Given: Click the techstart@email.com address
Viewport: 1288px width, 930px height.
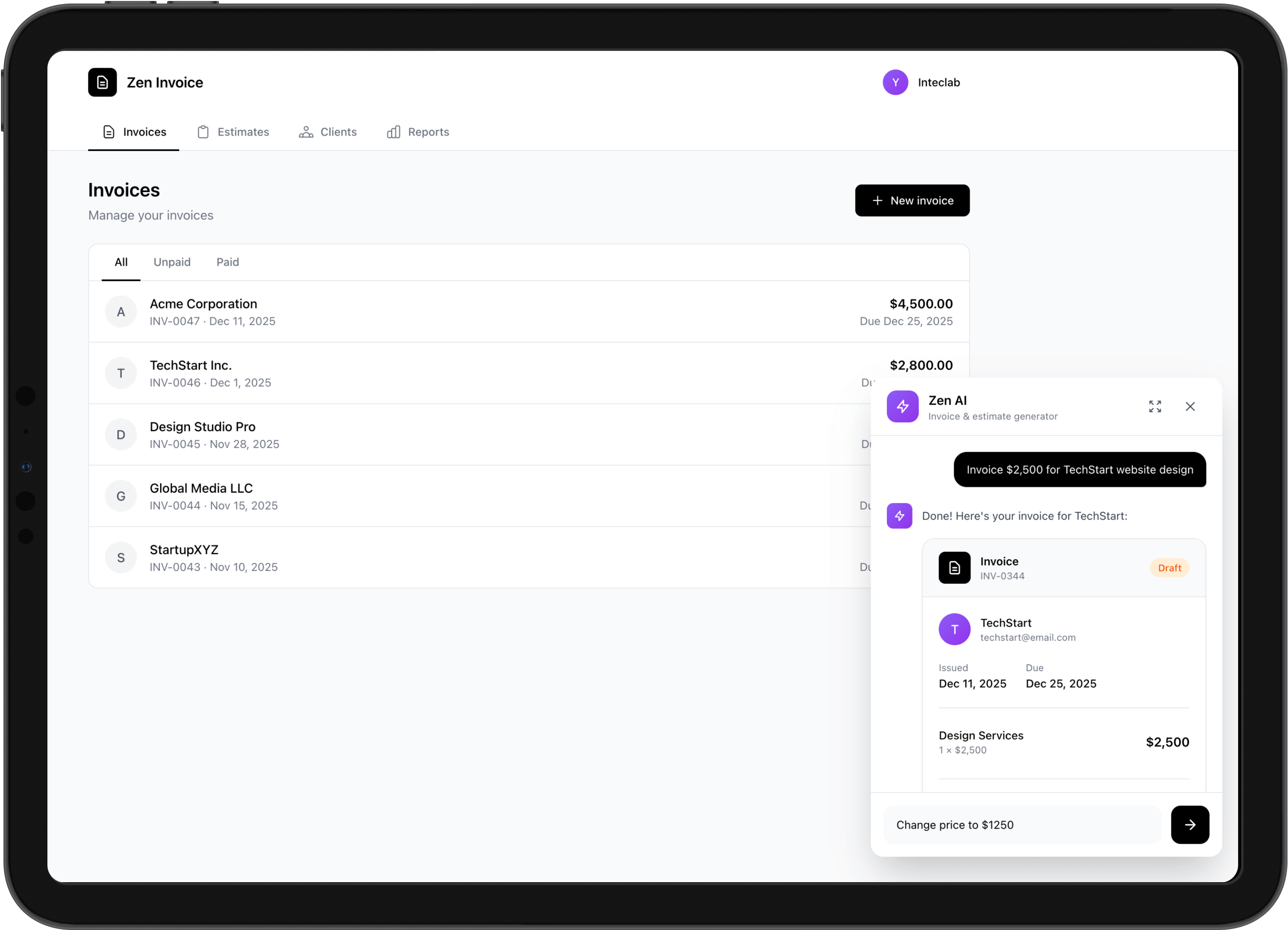Looking at the screenshot, I should coord(1027,638).
